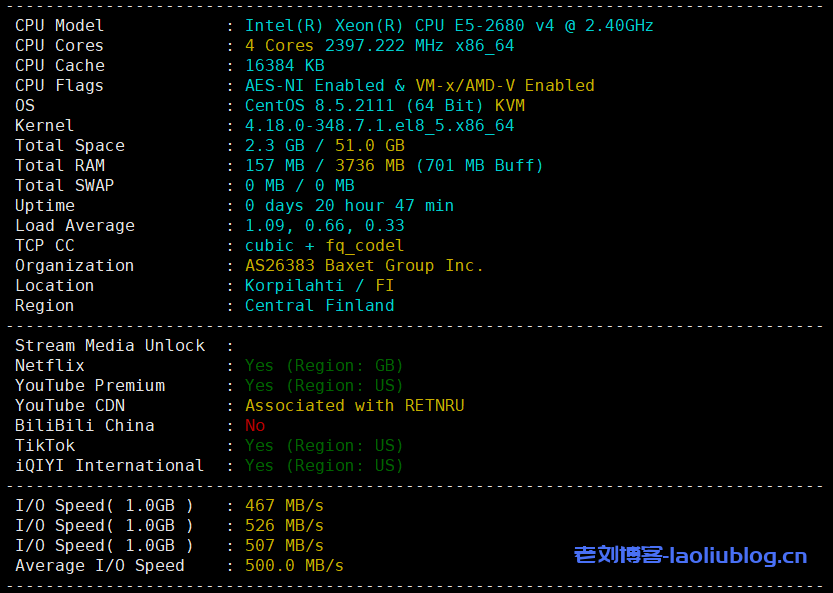Image resolution: width=833 pixels, height=593 pixels.
Task: Click the laoliublog.cn watermark link
Action: (x=690, y=555)
